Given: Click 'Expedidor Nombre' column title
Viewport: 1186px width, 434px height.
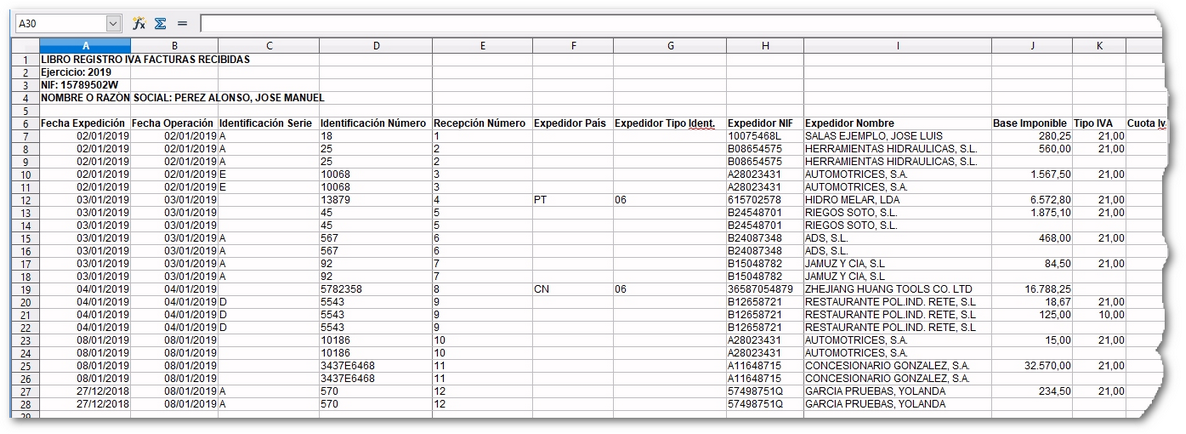Looking at the screenshot, I should [849, 123].
